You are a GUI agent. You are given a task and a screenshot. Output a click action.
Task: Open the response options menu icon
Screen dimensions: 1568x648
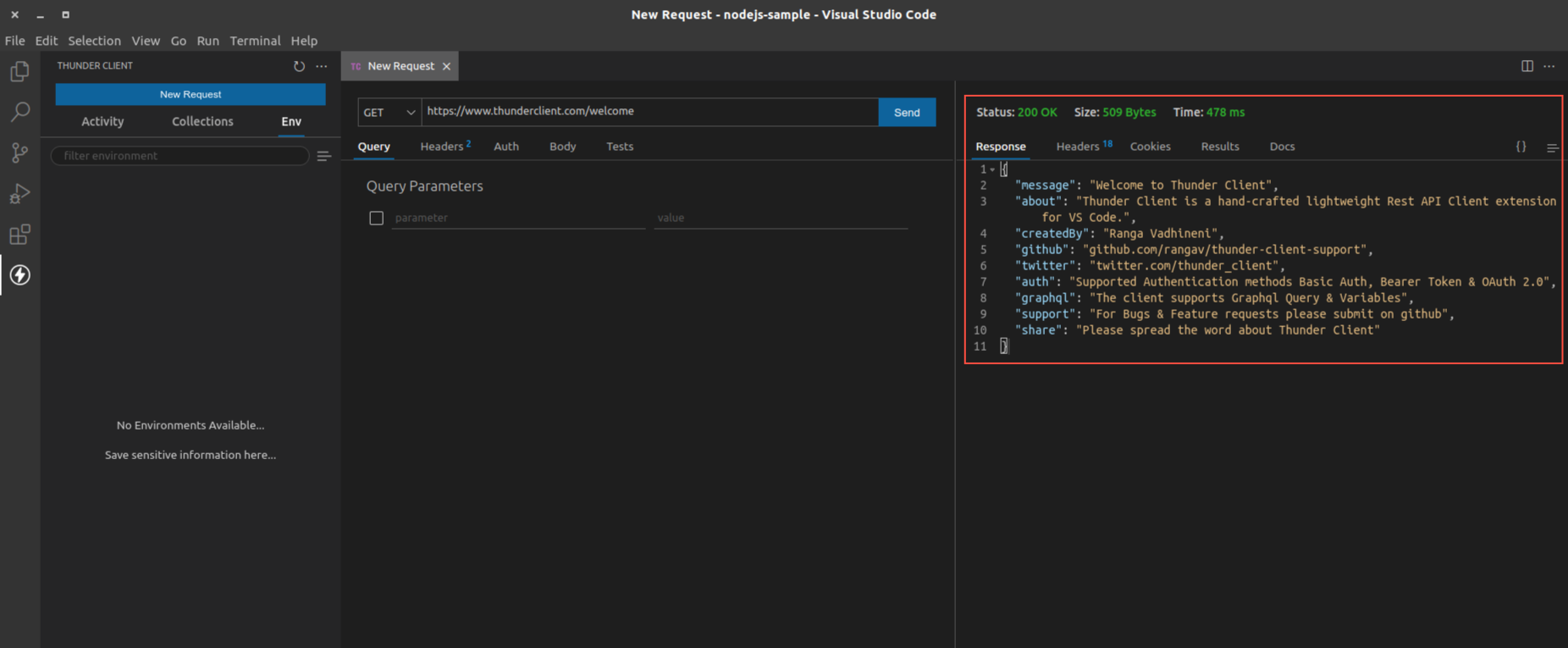tap(1552, 147)
